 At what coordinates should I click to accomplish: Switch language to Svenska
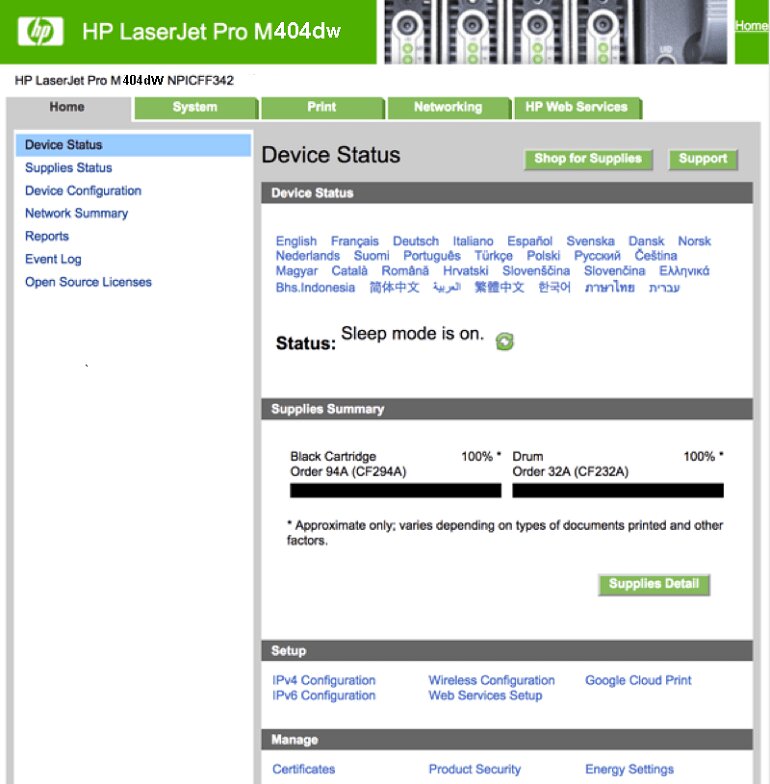[590, 241]
